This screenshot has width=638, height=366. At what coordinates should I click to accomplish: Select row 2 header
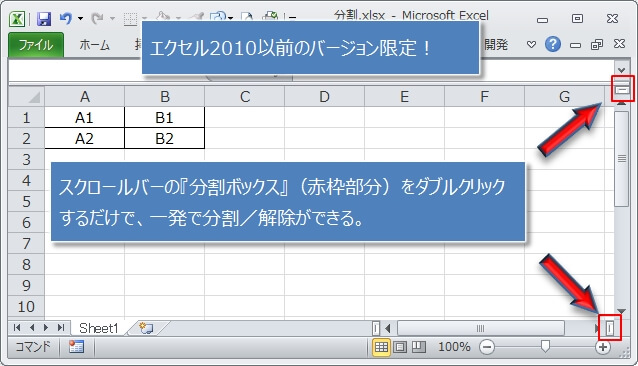pyautogui.click(x=26, y=138)
